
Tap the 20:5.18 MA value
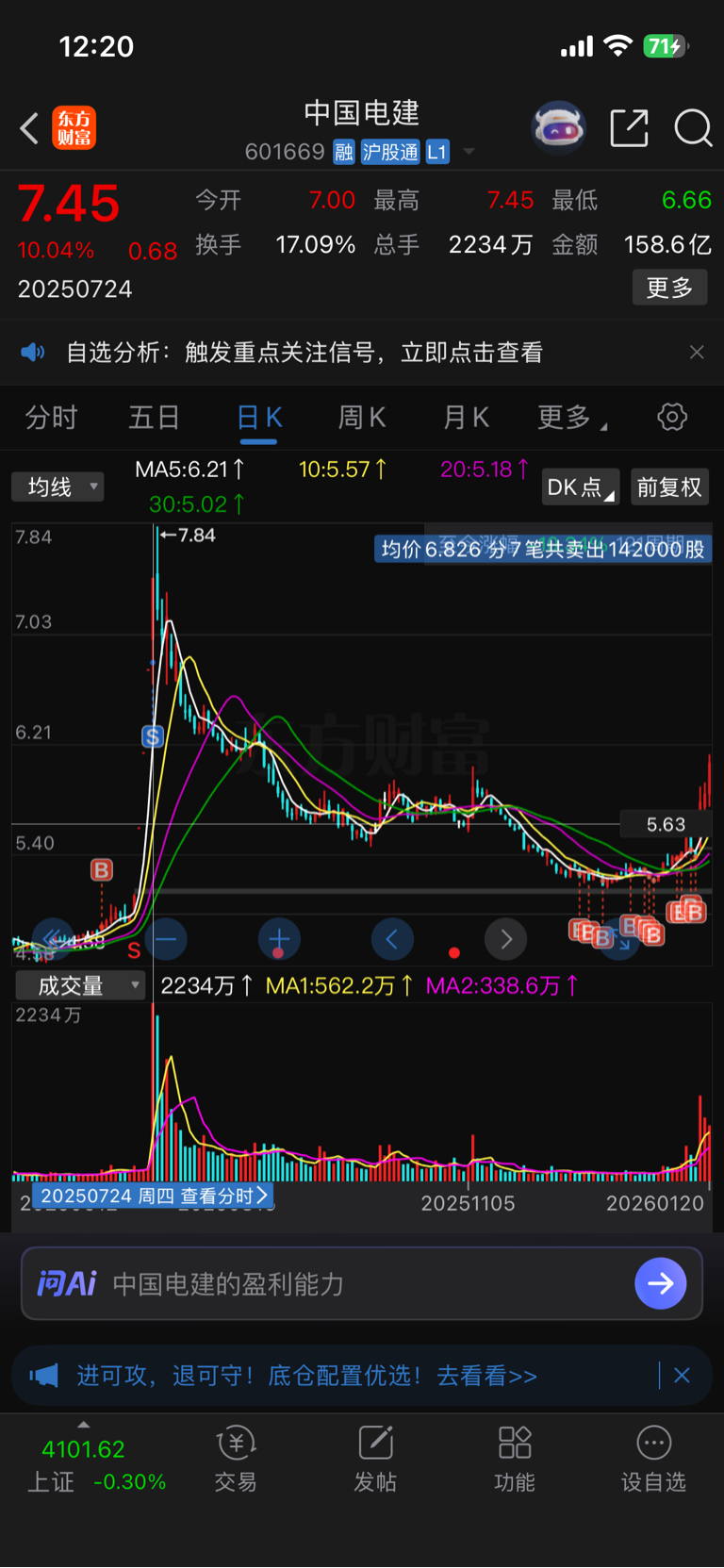pos(485,470)
